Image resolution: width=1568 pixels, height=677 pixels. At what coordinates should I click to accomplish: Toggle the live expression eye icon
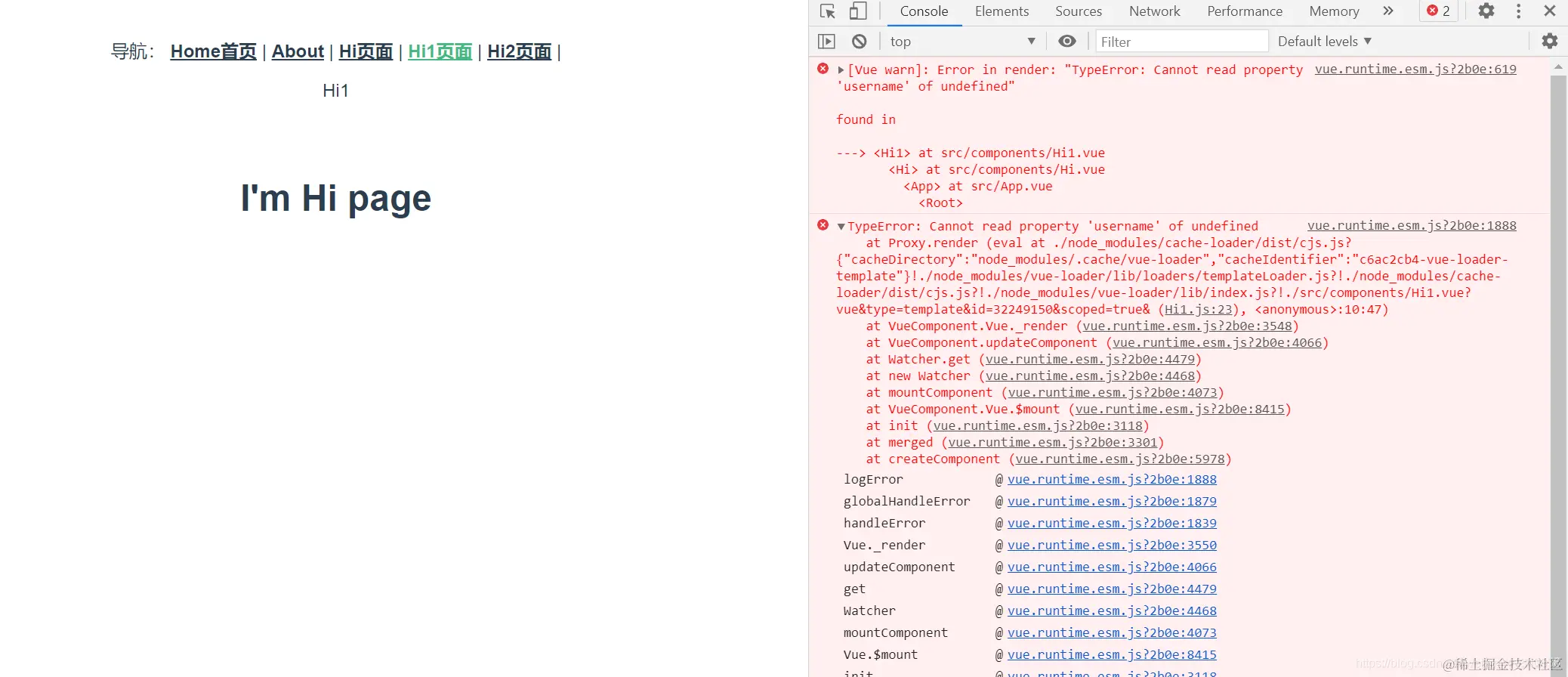(x=1067, y=42)
